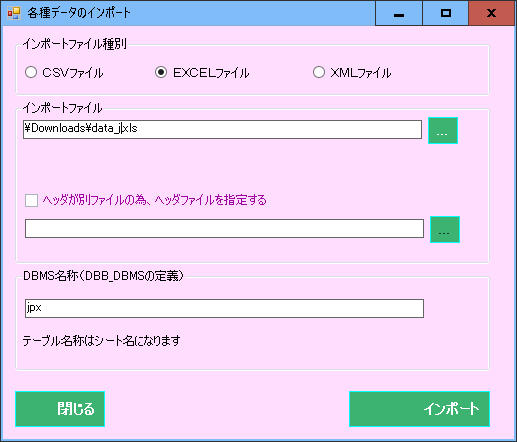
Task: Browse for the header file
Action: (x=445, y=229)
